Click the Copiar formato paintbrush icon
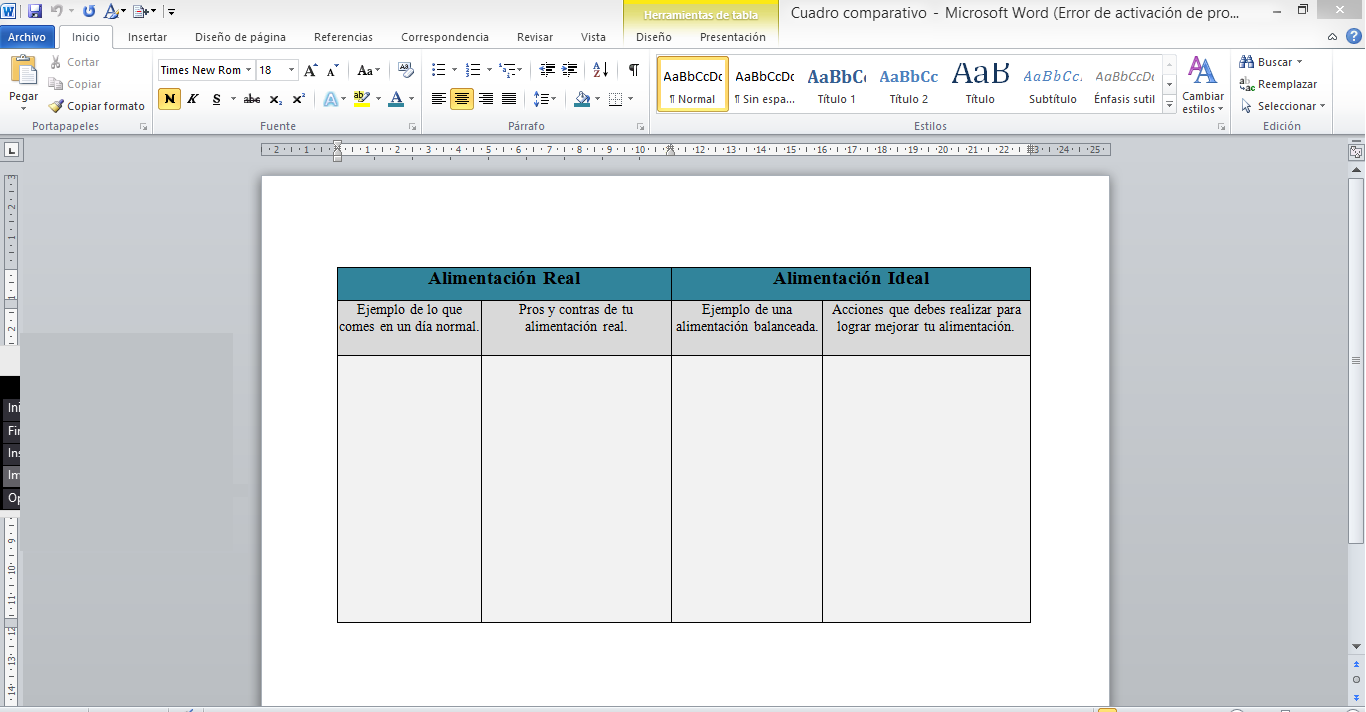 (x=57, y=106)
